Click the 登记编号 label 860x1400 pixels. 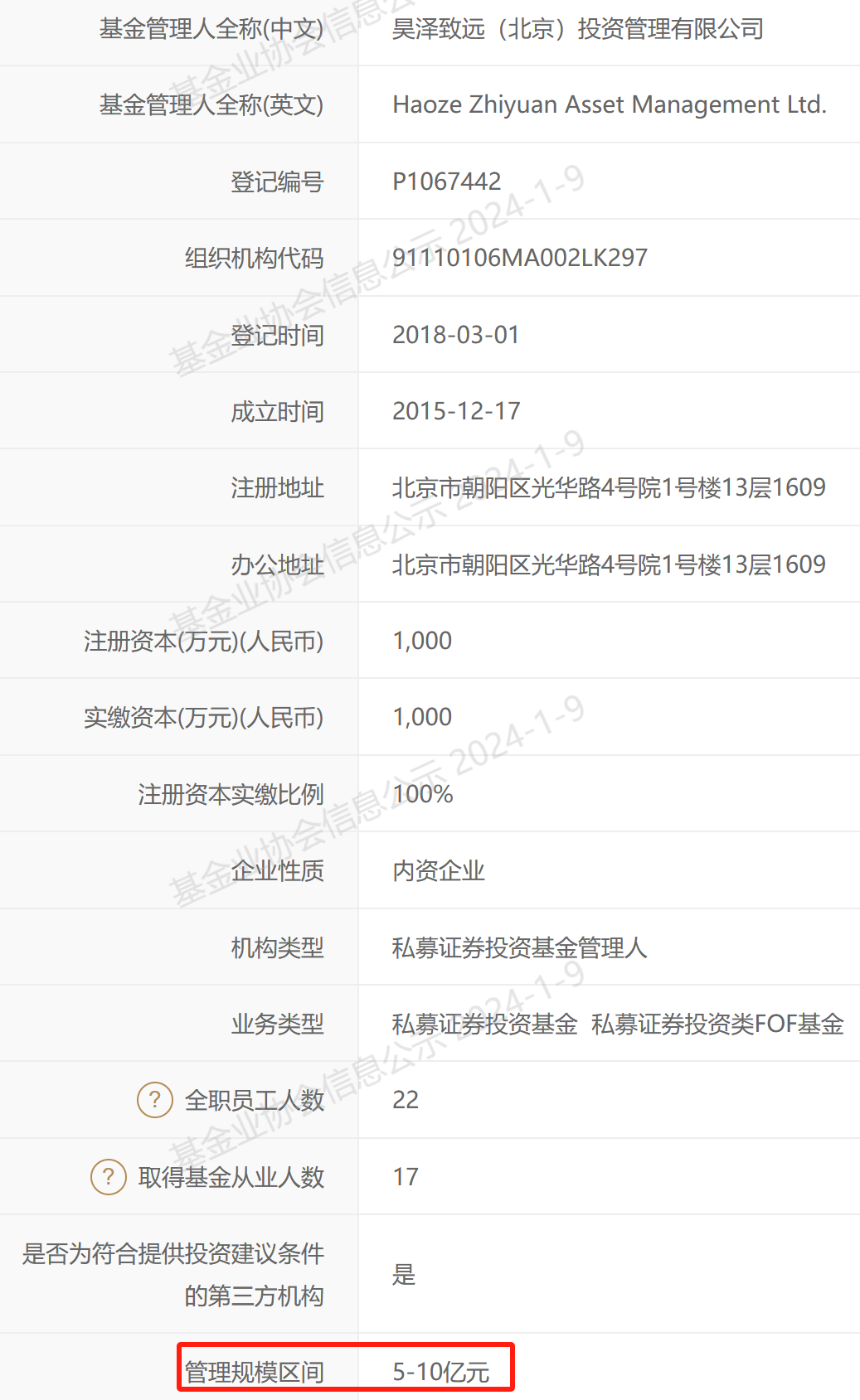[277, 182]
